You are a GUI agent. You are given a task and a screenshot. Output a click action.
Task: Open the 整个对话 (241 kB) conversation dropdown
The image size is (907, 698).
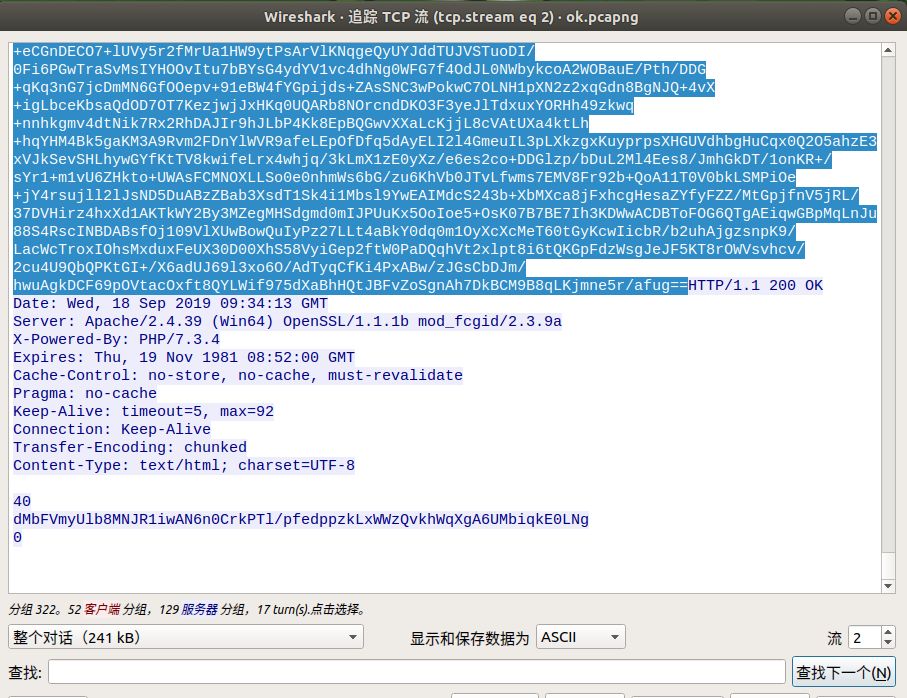[186, 637]
